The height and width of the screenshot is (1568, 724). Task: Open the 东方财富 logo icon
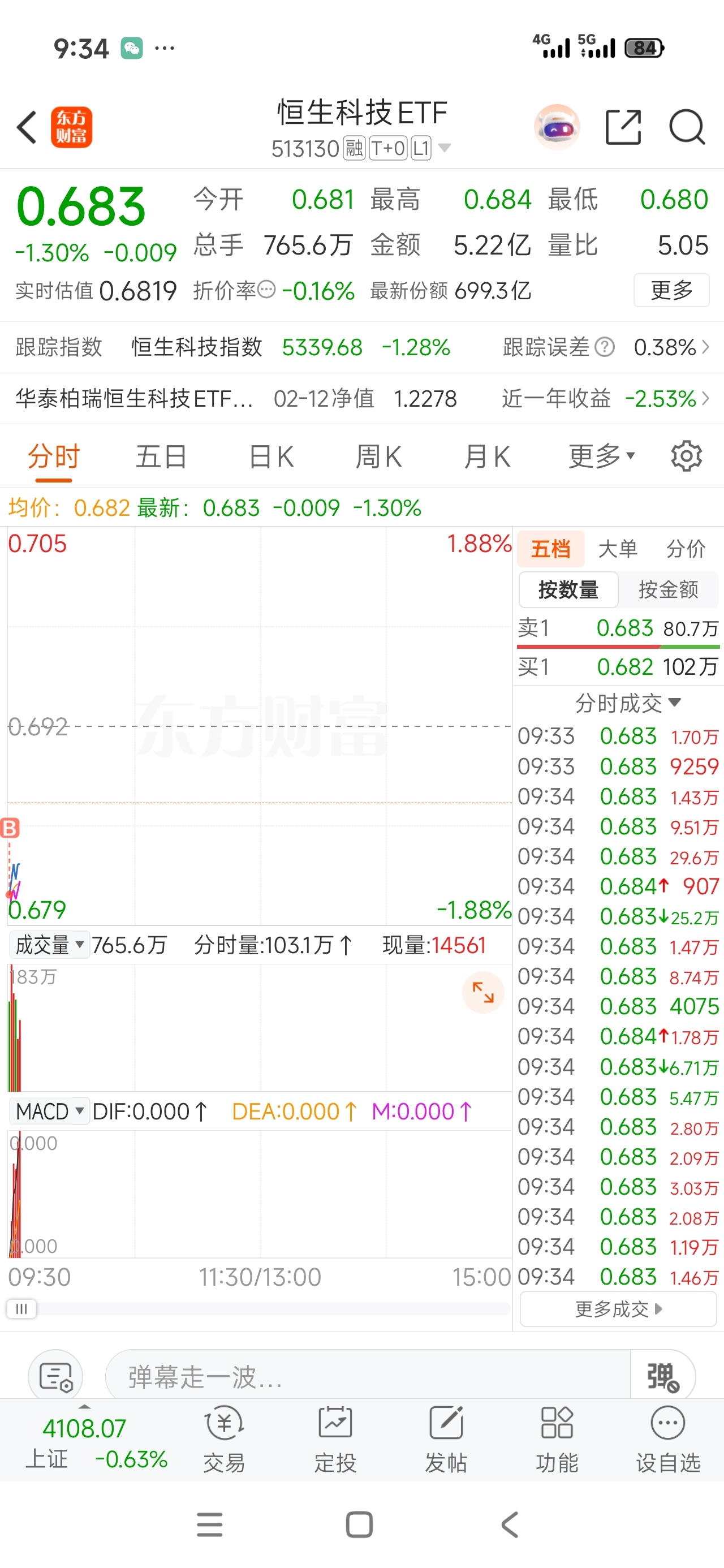[x=71, y=127]
